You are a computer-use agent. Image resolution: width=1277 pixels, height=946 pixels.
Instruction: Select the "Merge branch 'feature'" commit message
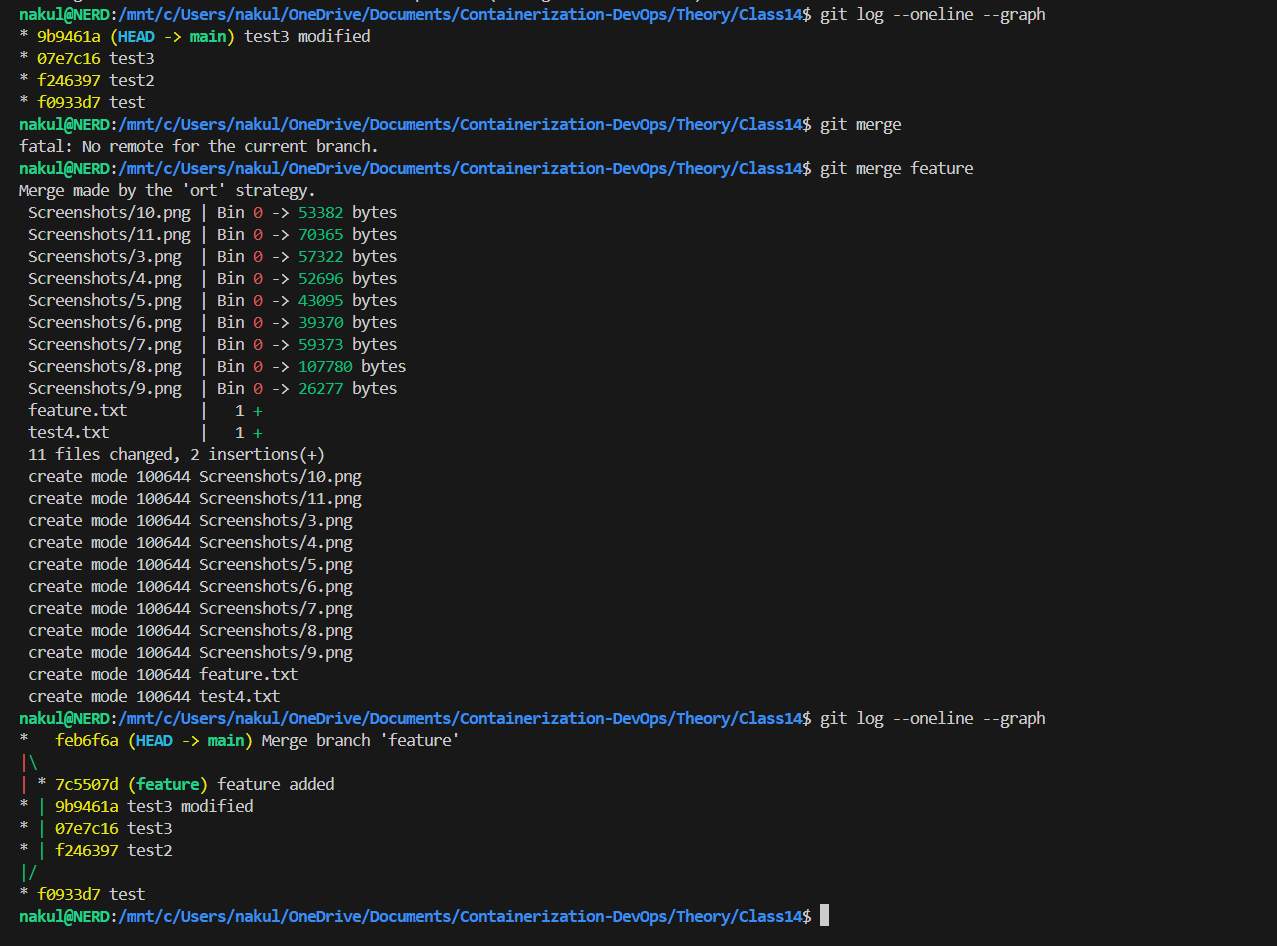[360, 740]
